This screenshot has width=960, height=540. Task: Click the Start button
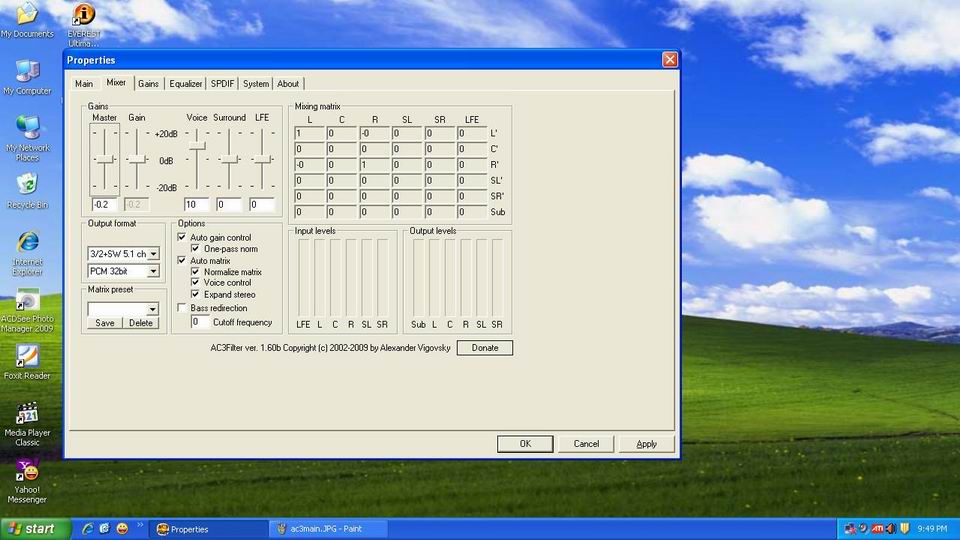(x=34, y=529)
